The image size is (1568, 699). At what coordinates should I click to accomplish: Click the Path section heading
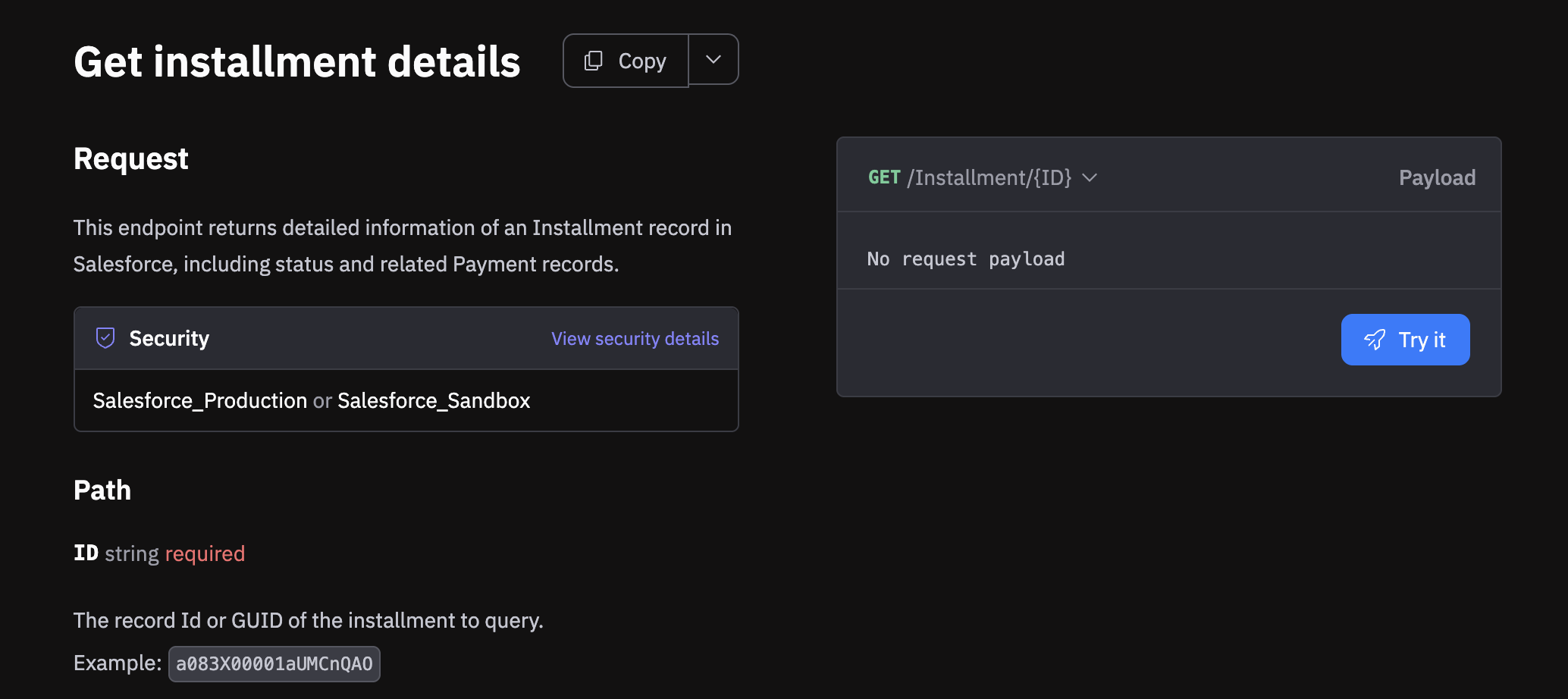pos(102,490)
